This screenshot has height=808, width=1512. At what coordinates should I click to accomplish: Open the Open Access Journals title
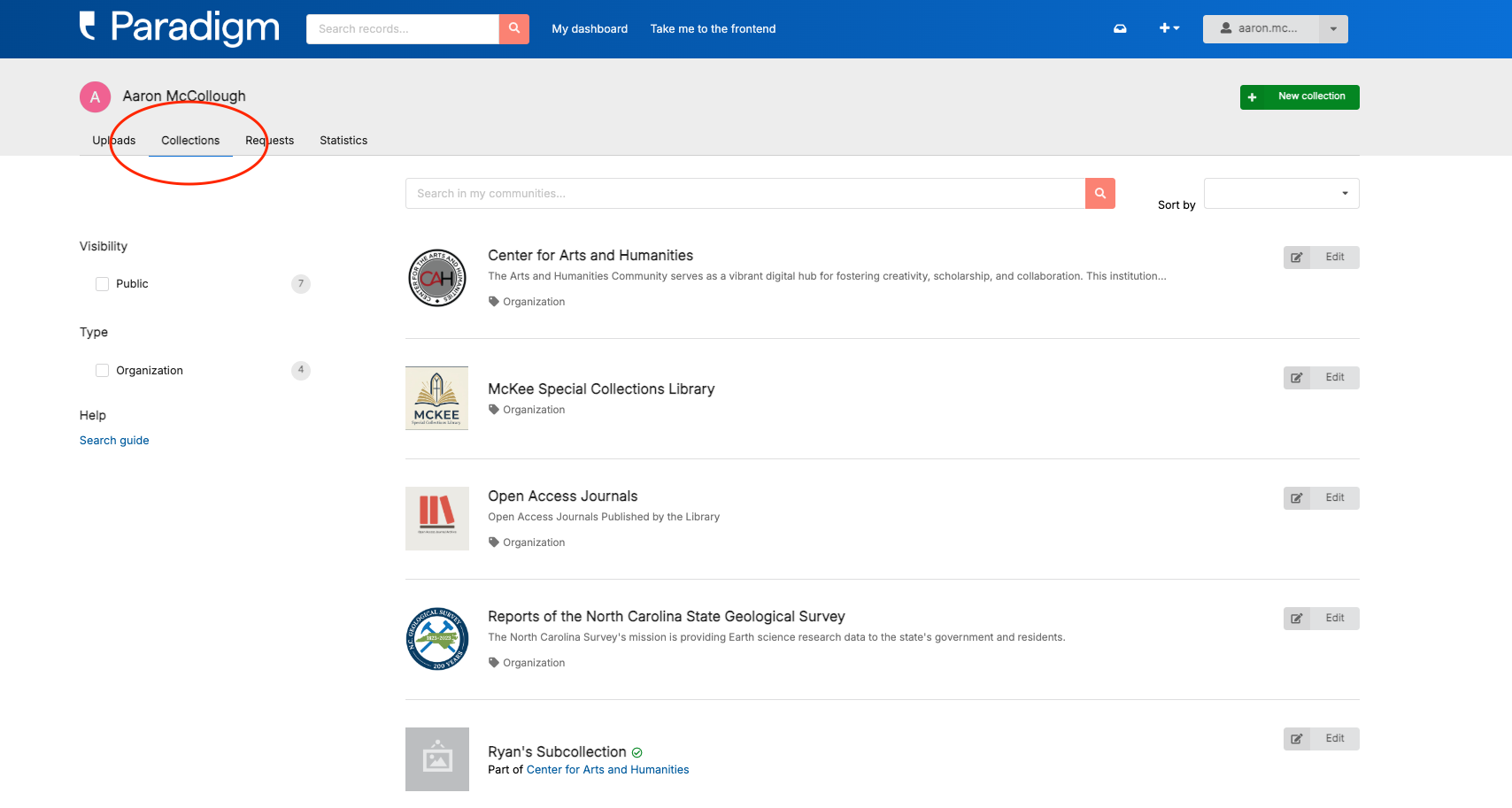(x=563, y=496)
